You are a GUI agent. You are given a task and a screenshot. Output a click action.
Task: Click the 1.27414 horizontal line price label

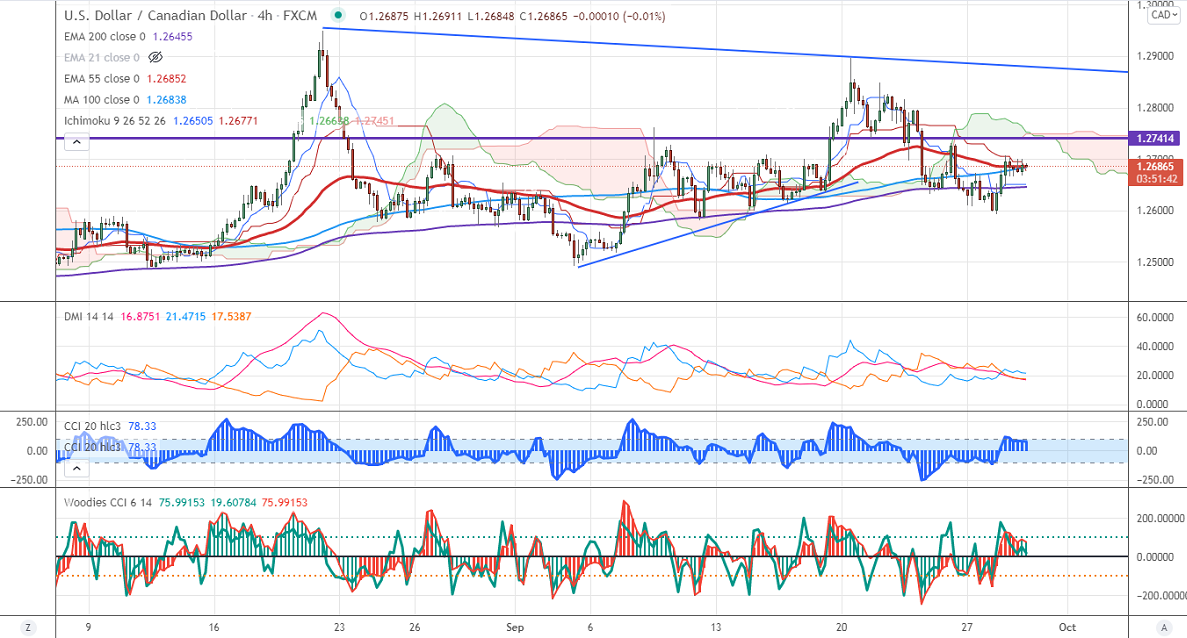tap(1154, 138)
